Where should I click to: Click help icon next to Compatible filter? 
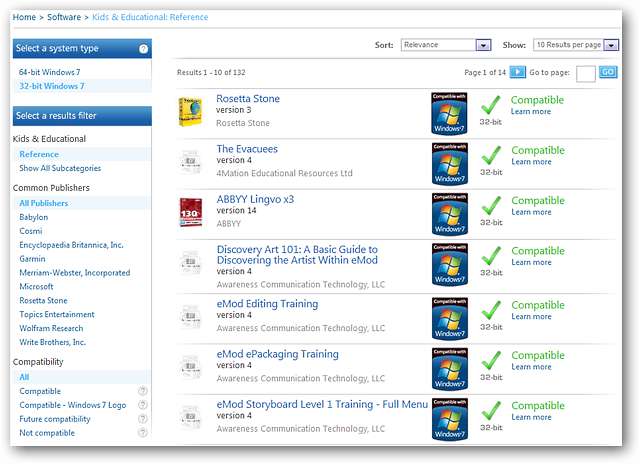143,391
